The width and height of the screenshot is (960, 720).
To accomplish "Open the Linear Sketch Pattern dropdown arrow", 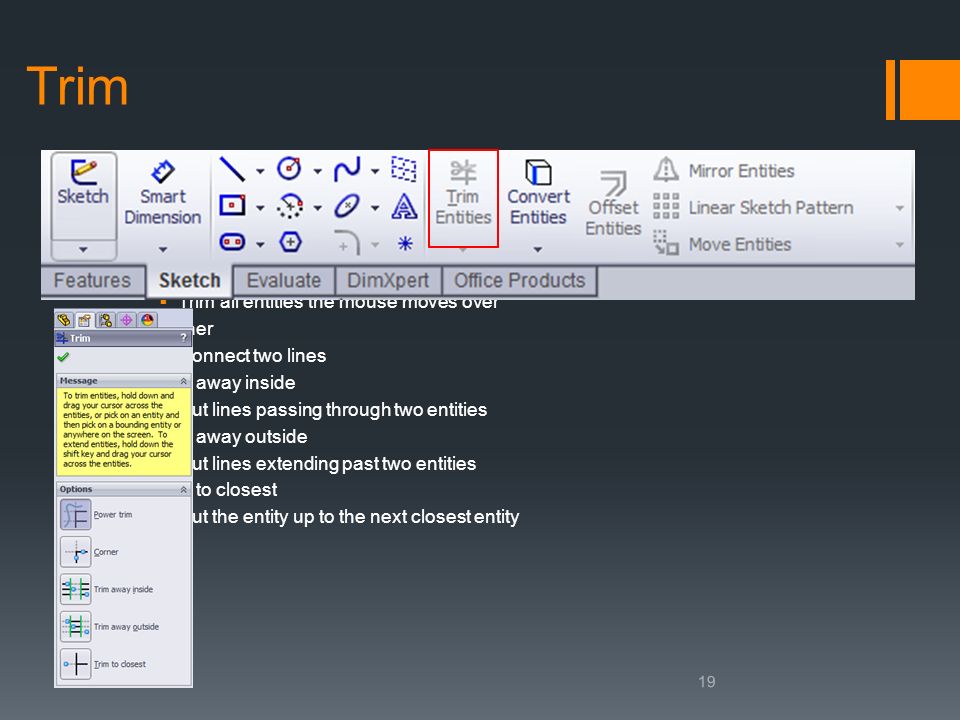I will tap(899, 208).
